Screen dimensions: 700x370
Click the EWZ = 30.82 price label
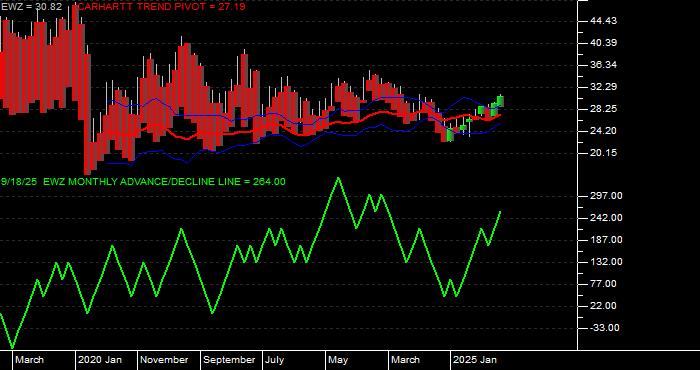(x=31, y=7)
